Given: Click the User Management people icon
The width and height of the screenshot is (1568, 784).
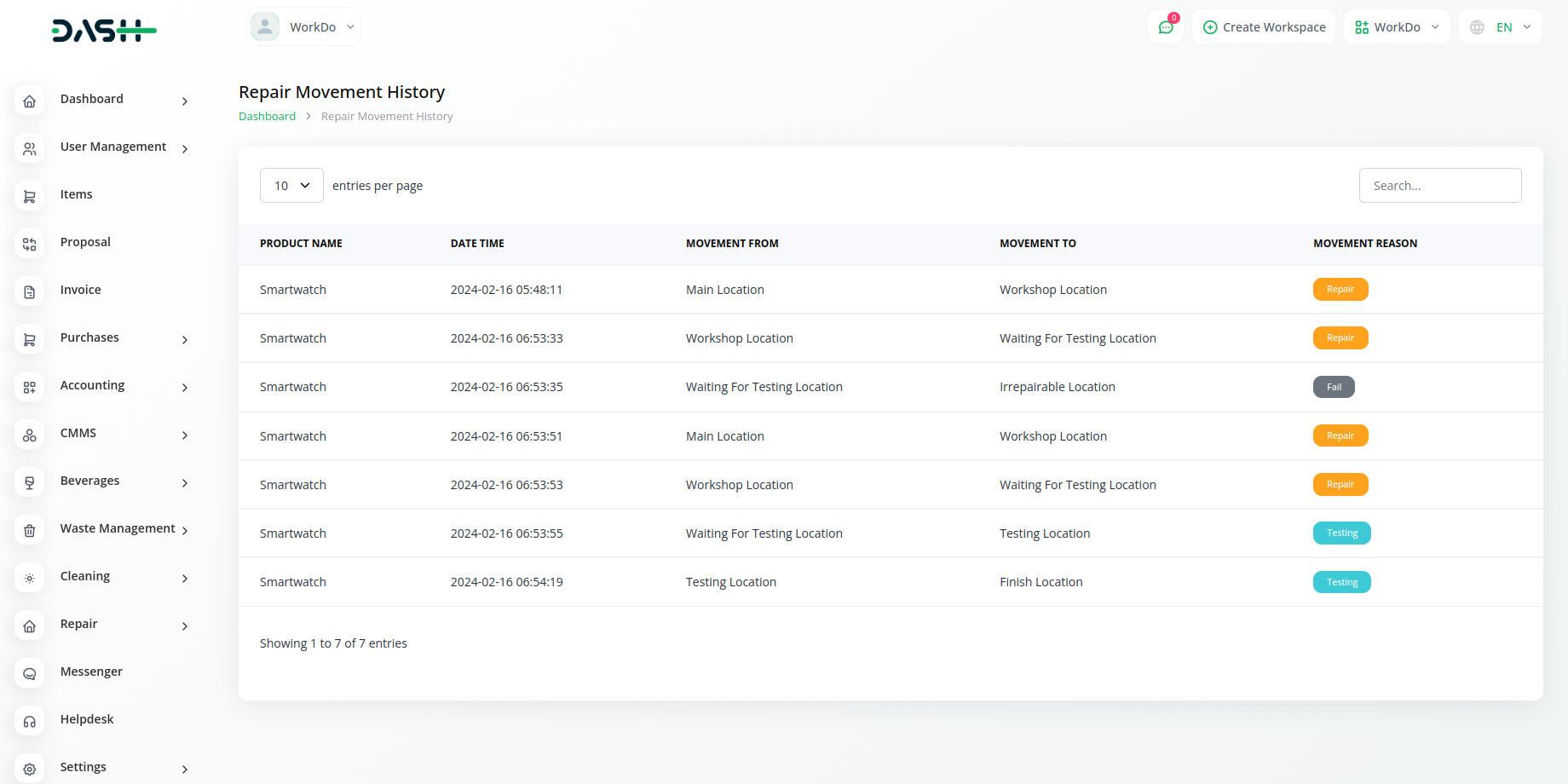Looking at the screenshot, I should point(30,149).
